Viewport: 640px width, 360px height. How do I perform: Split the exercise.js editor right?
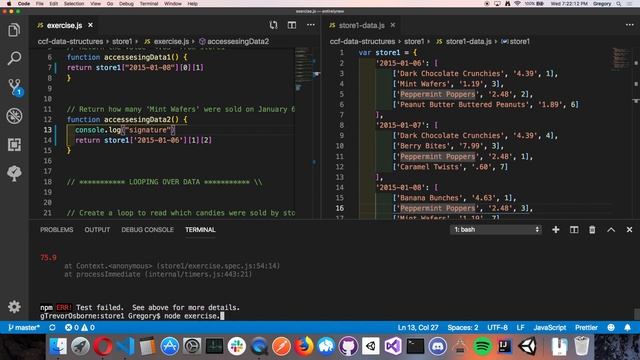[291, 25]
